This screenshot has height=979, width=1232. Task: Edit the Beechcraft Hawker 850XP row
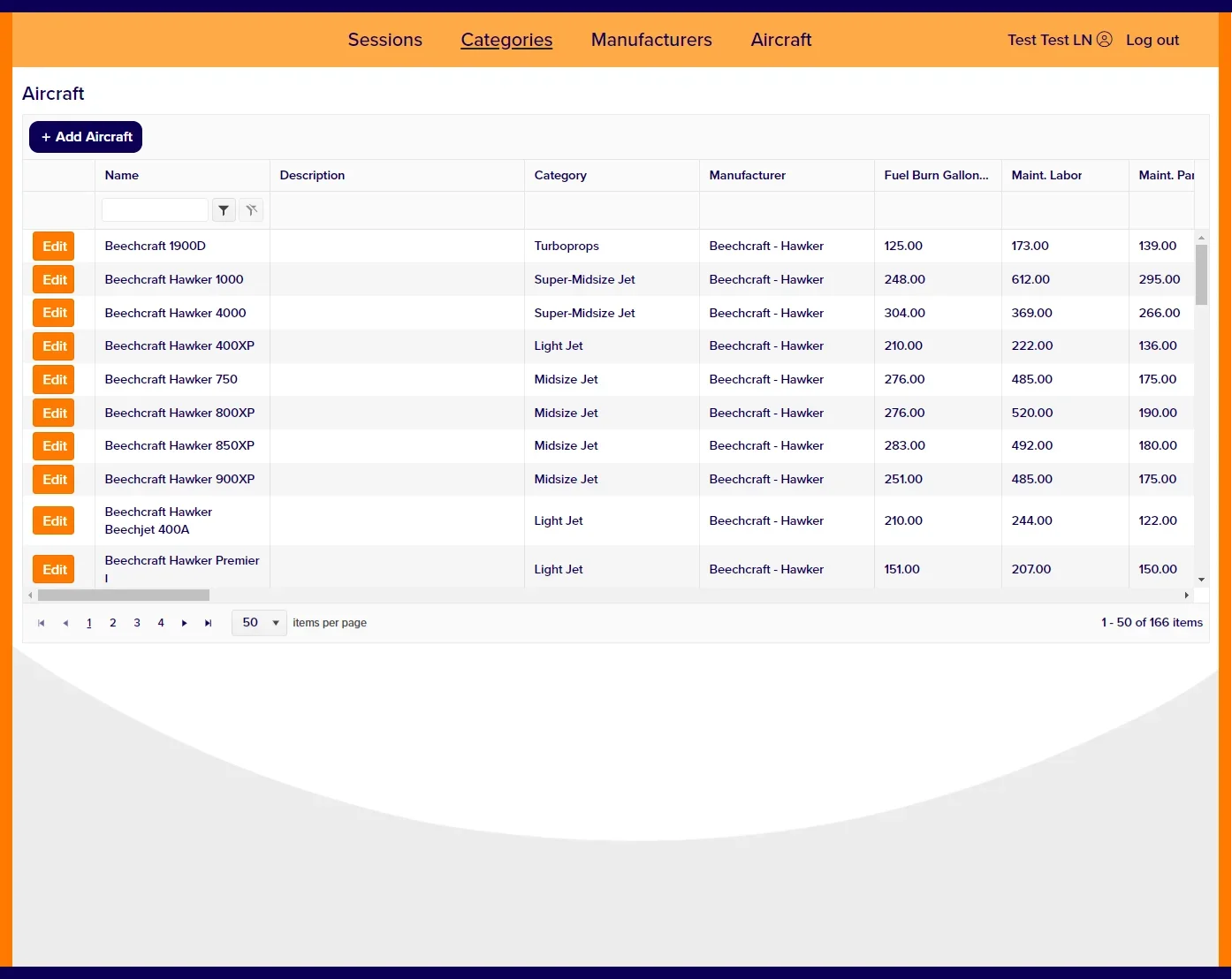click(x=54, y=446)
